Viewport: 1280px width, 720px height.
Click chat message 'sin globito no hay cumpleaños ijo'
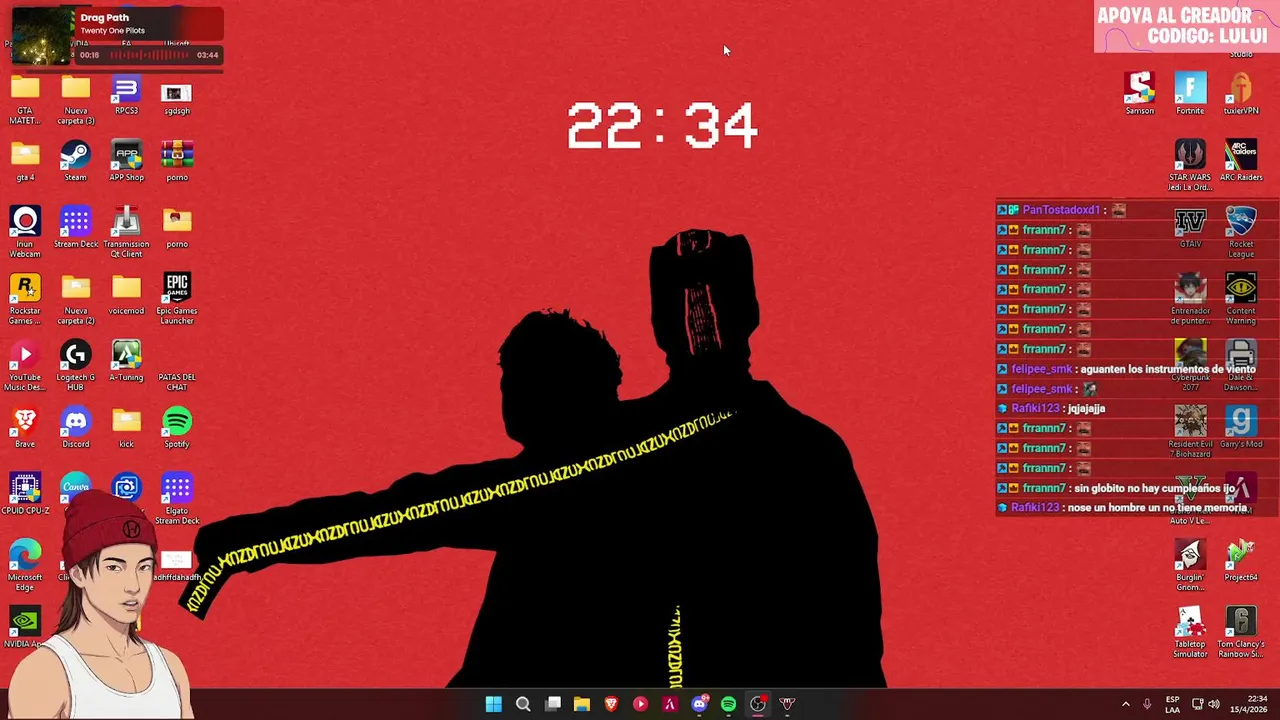pos(1154,488)
